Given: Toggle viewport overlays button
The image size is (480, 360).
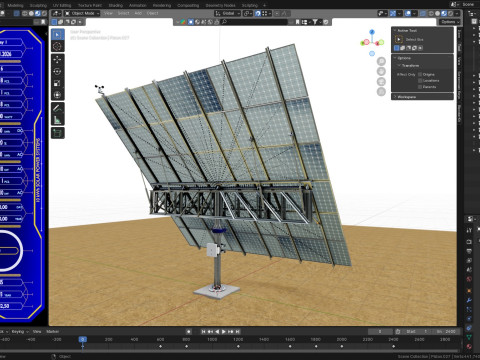Looking at the screenshot, I should 408,13.
